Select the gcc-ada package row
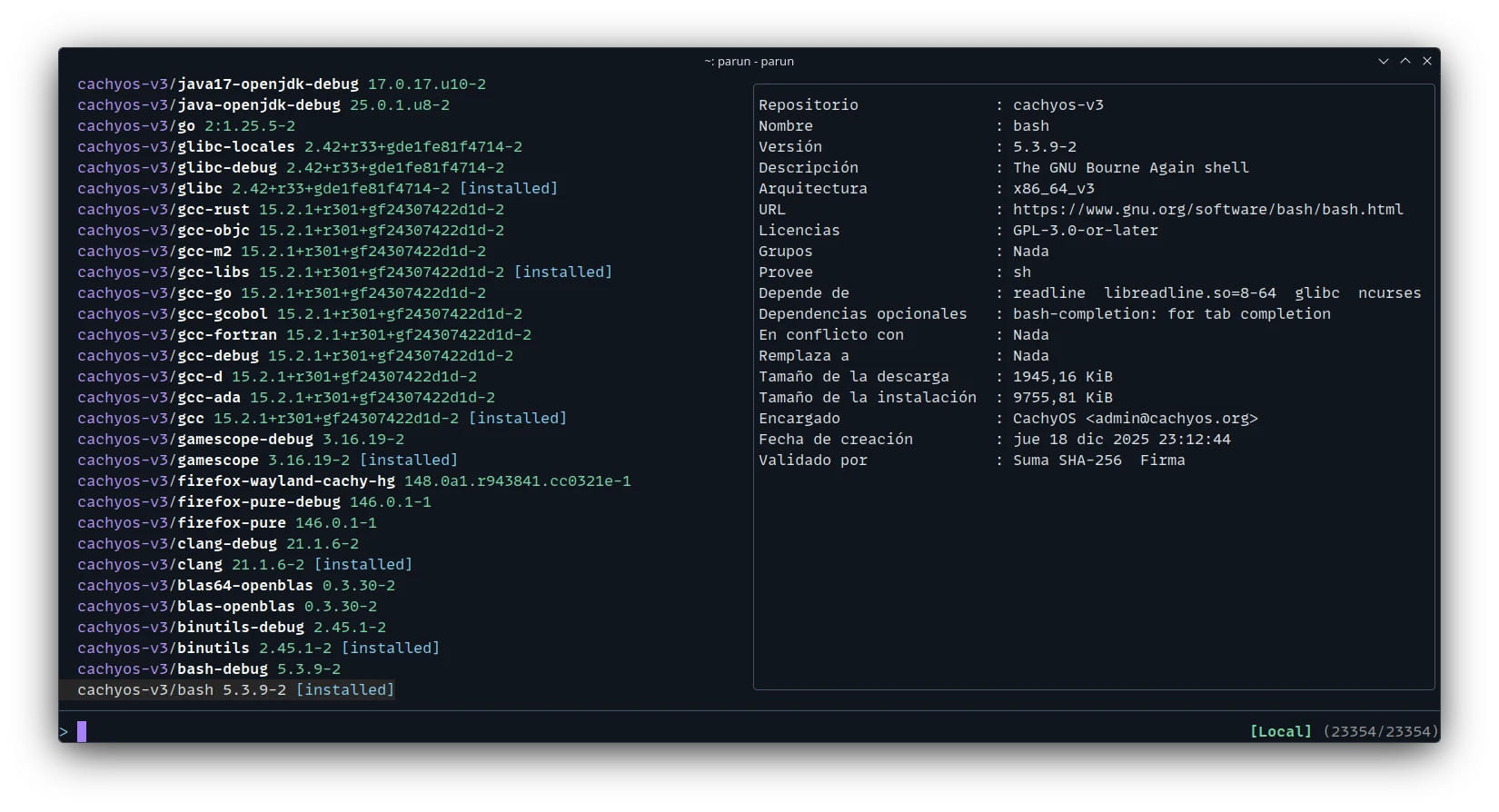 point(286,398)
